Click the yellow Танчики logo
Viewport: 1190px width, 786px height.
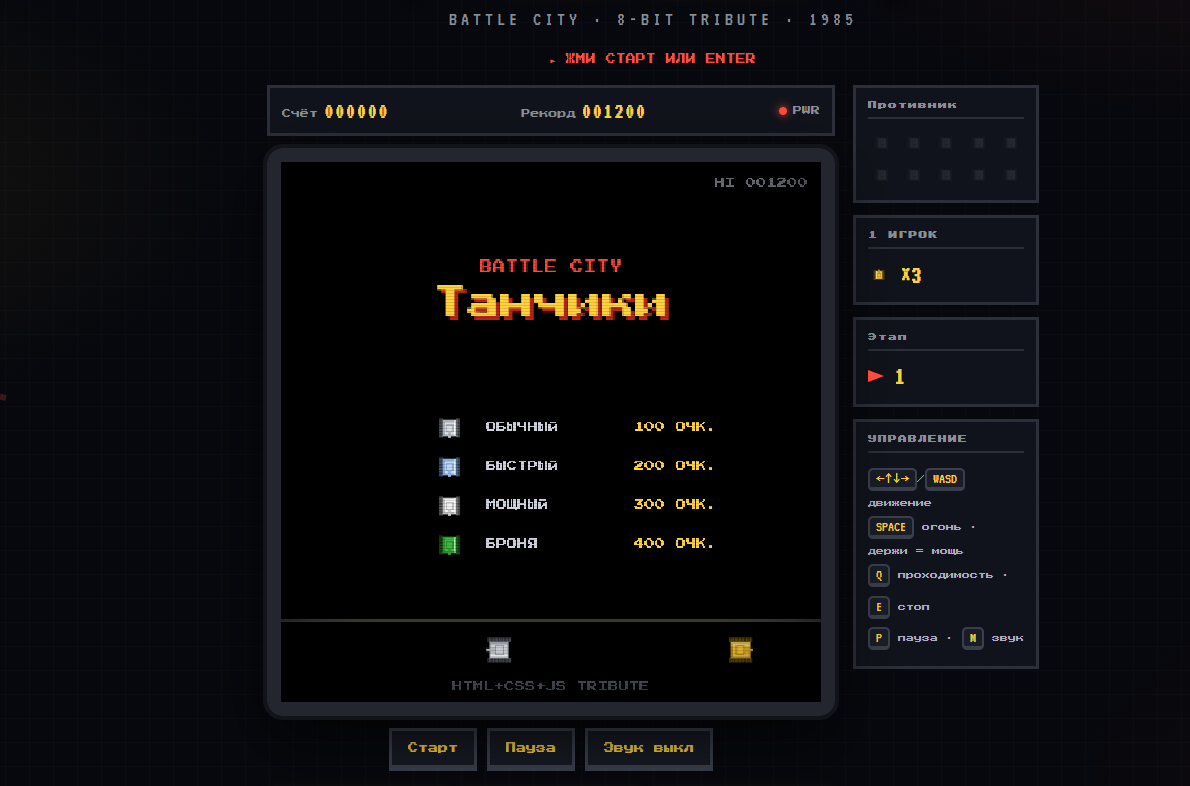point(552,302)
